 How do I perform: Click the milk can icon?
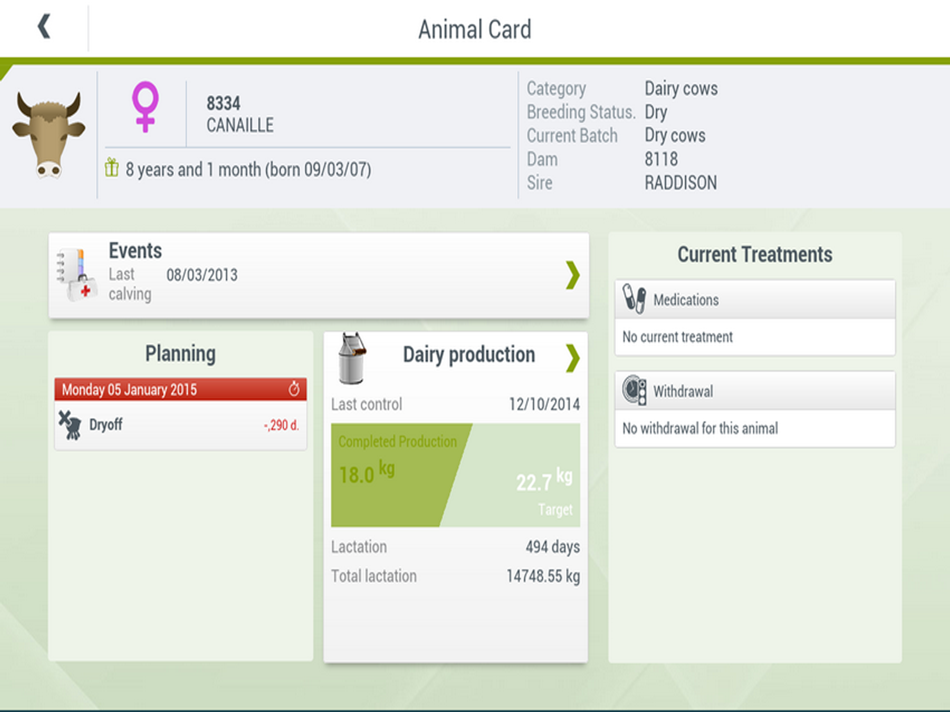(x=351, y=358)
